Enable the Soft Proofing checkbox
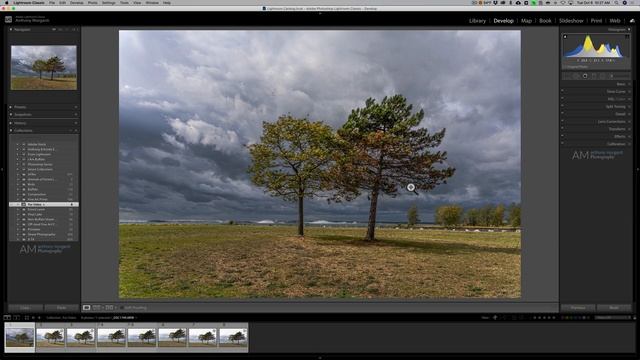The image size is (640, 360). (122, 308)
